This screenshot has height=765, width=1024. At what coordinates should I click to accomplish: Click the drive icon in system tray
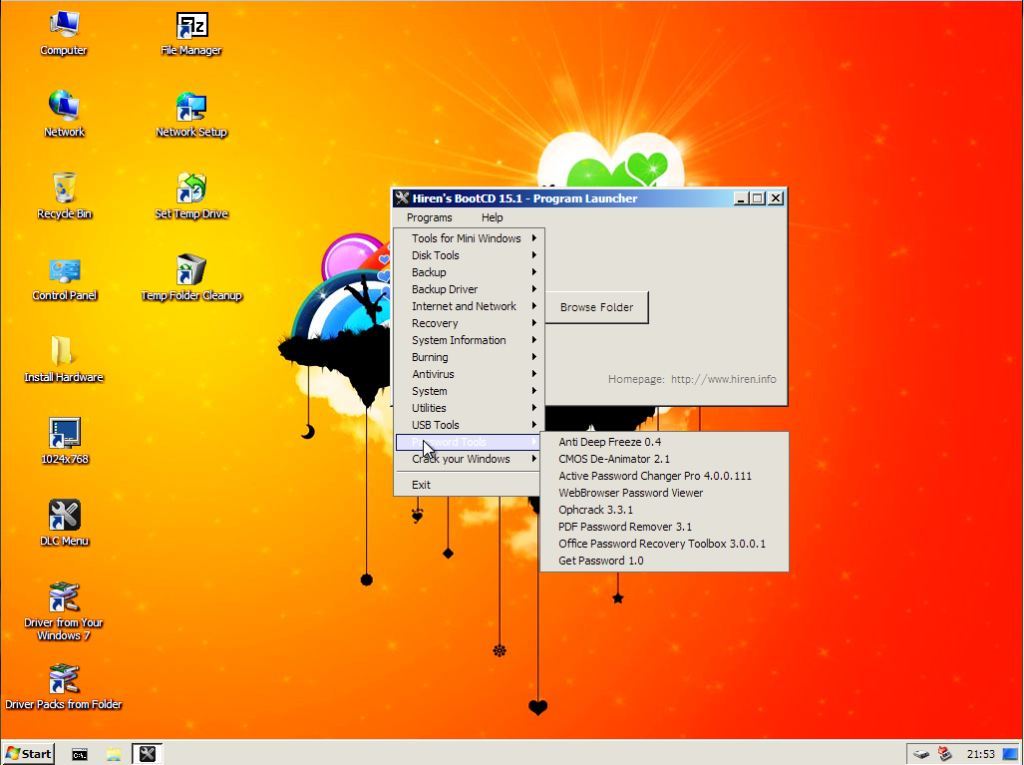tap(921, 754)
